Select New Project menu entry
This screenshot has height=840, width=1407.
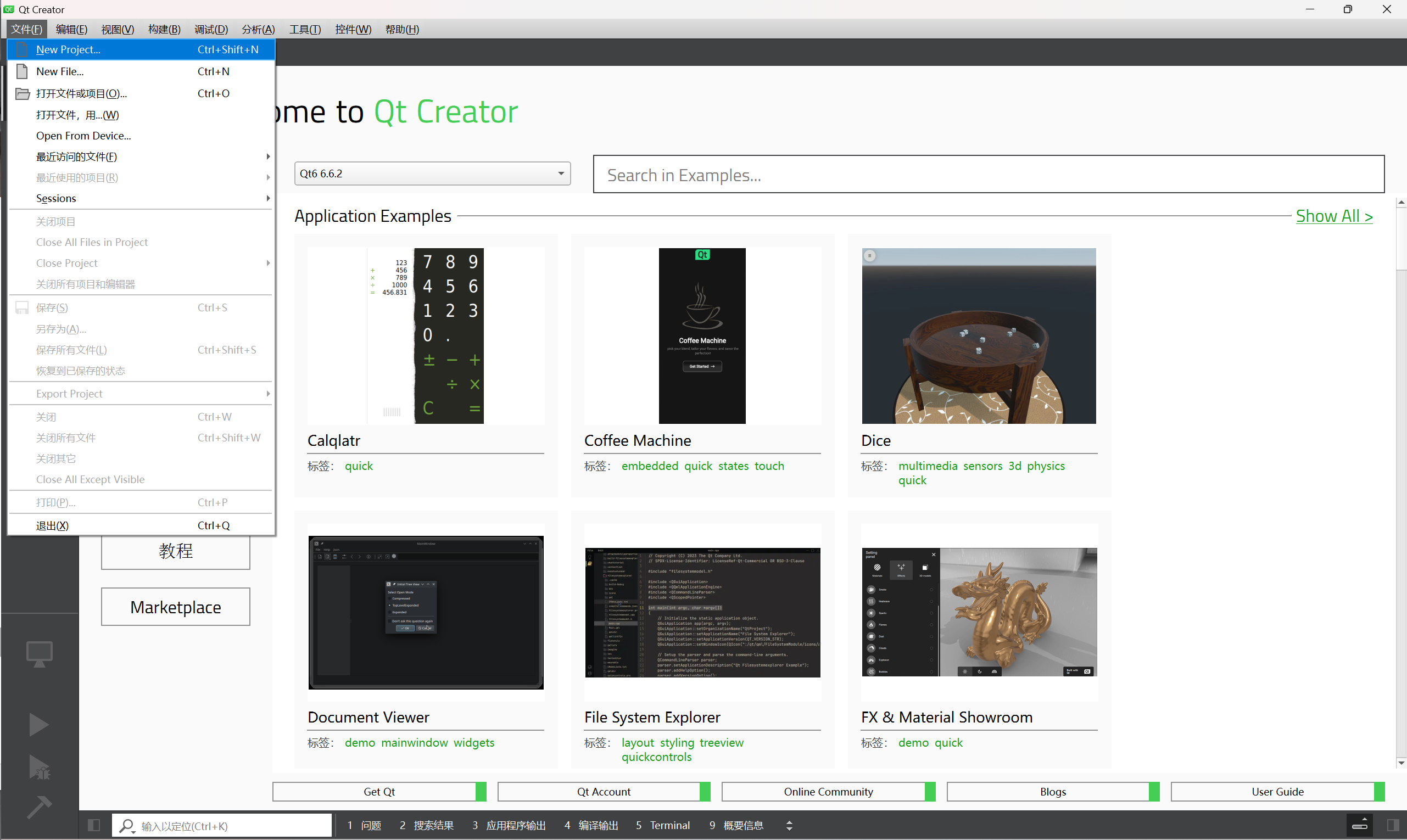point(141,49)
